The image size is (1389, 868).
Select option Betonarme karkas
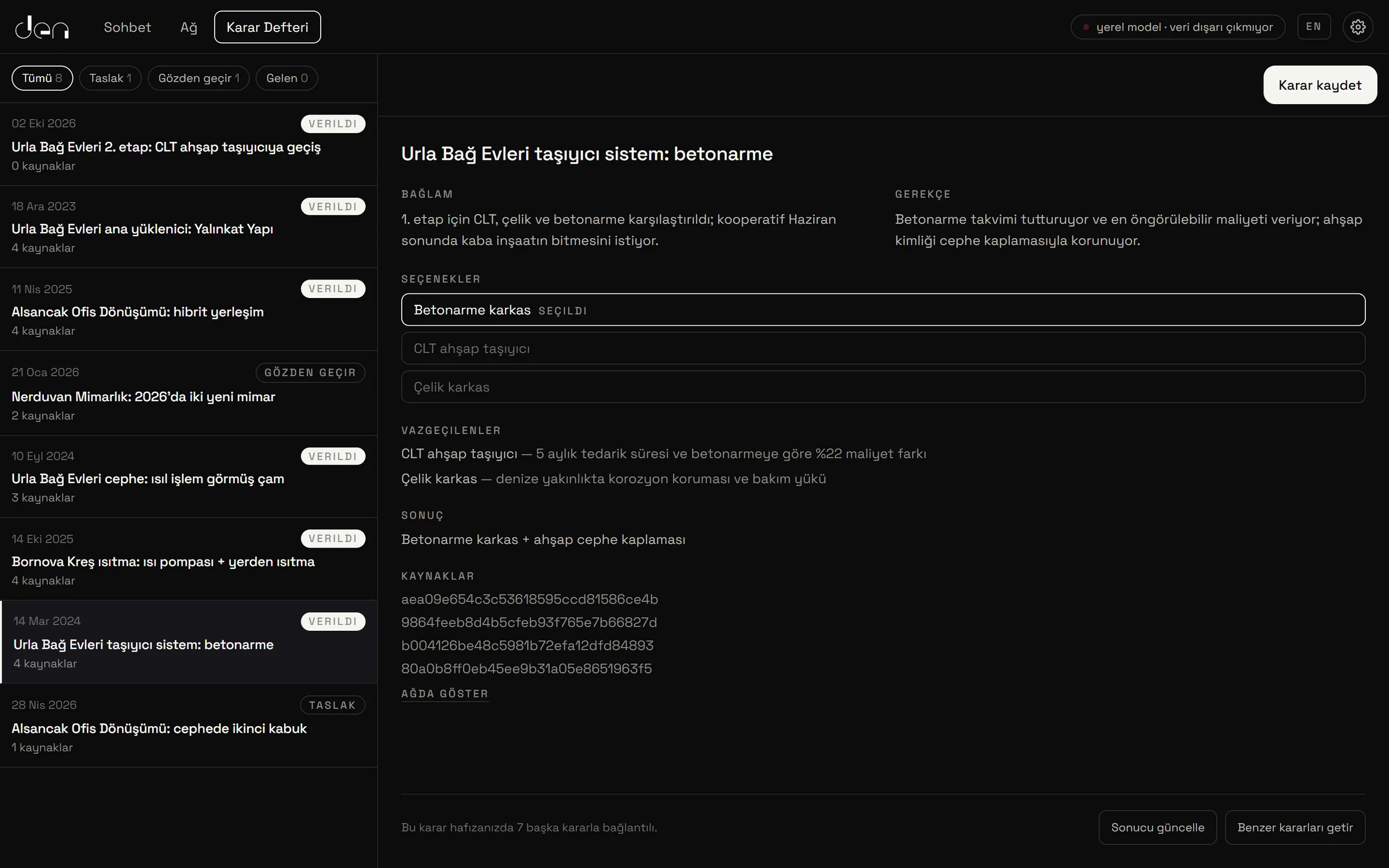point(883,310)
